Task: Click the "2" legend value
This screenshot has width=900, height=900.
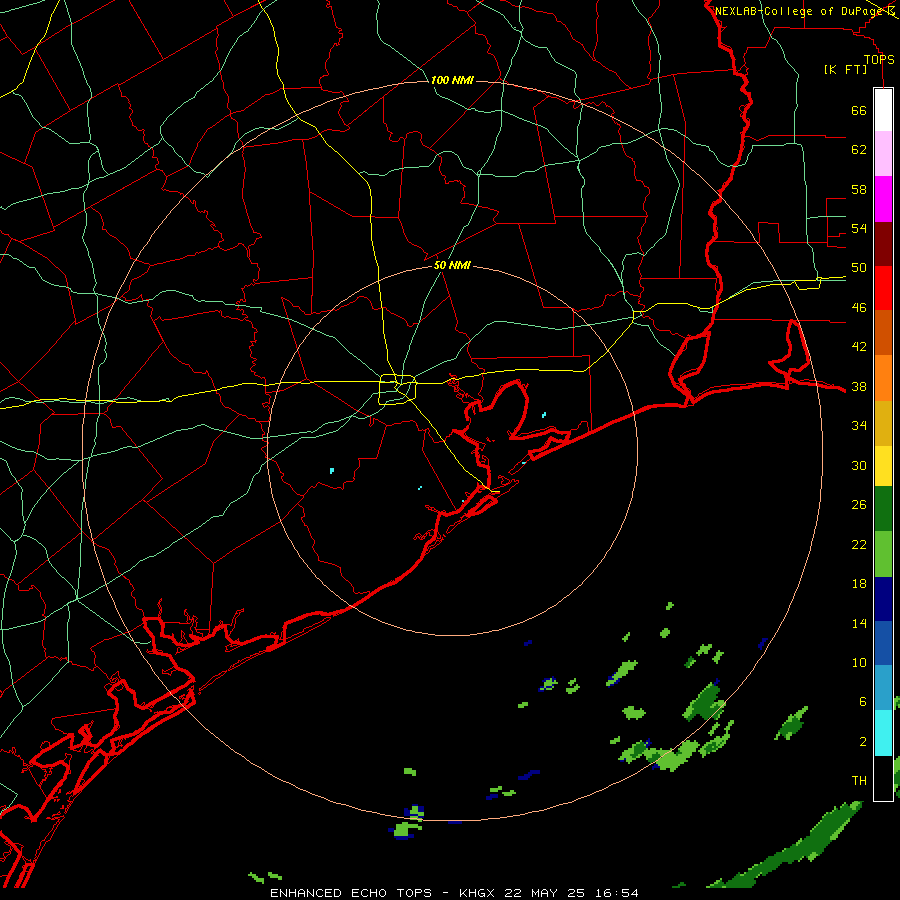Action: 863,742
